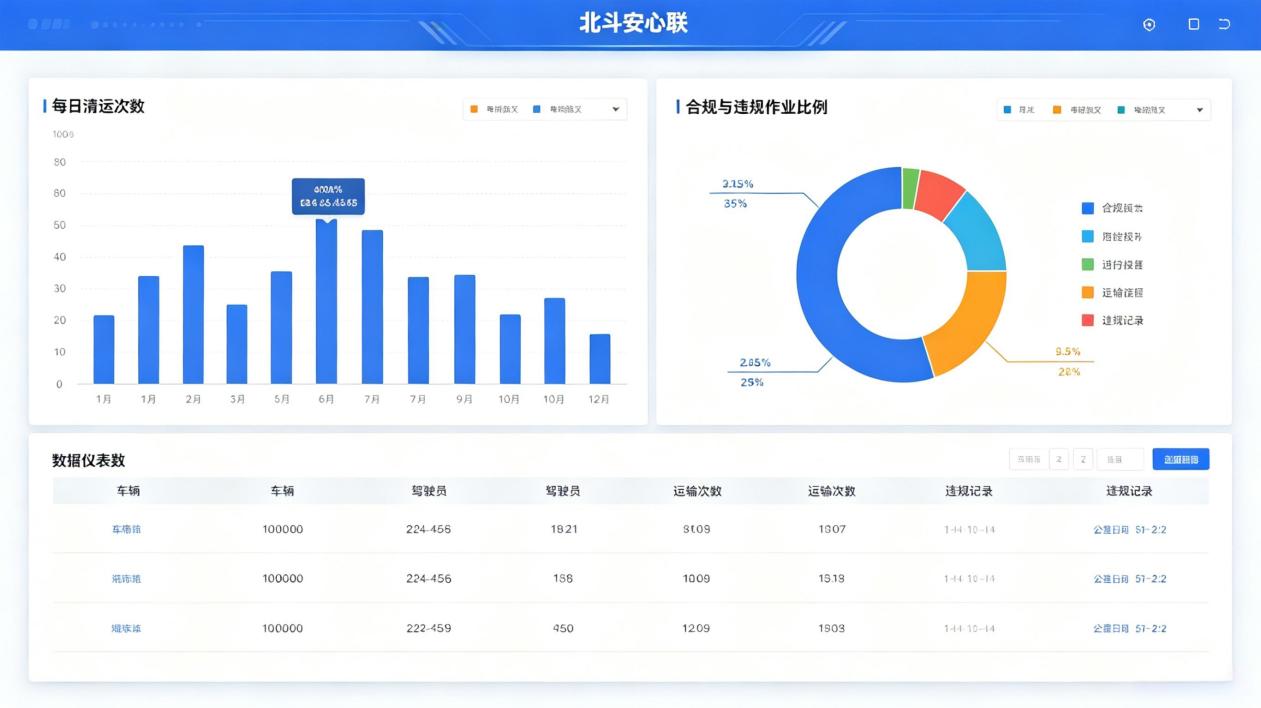Open violation link in row with 188
The height and width of the screenshot is (708, 1261).
coord(1129,579)
